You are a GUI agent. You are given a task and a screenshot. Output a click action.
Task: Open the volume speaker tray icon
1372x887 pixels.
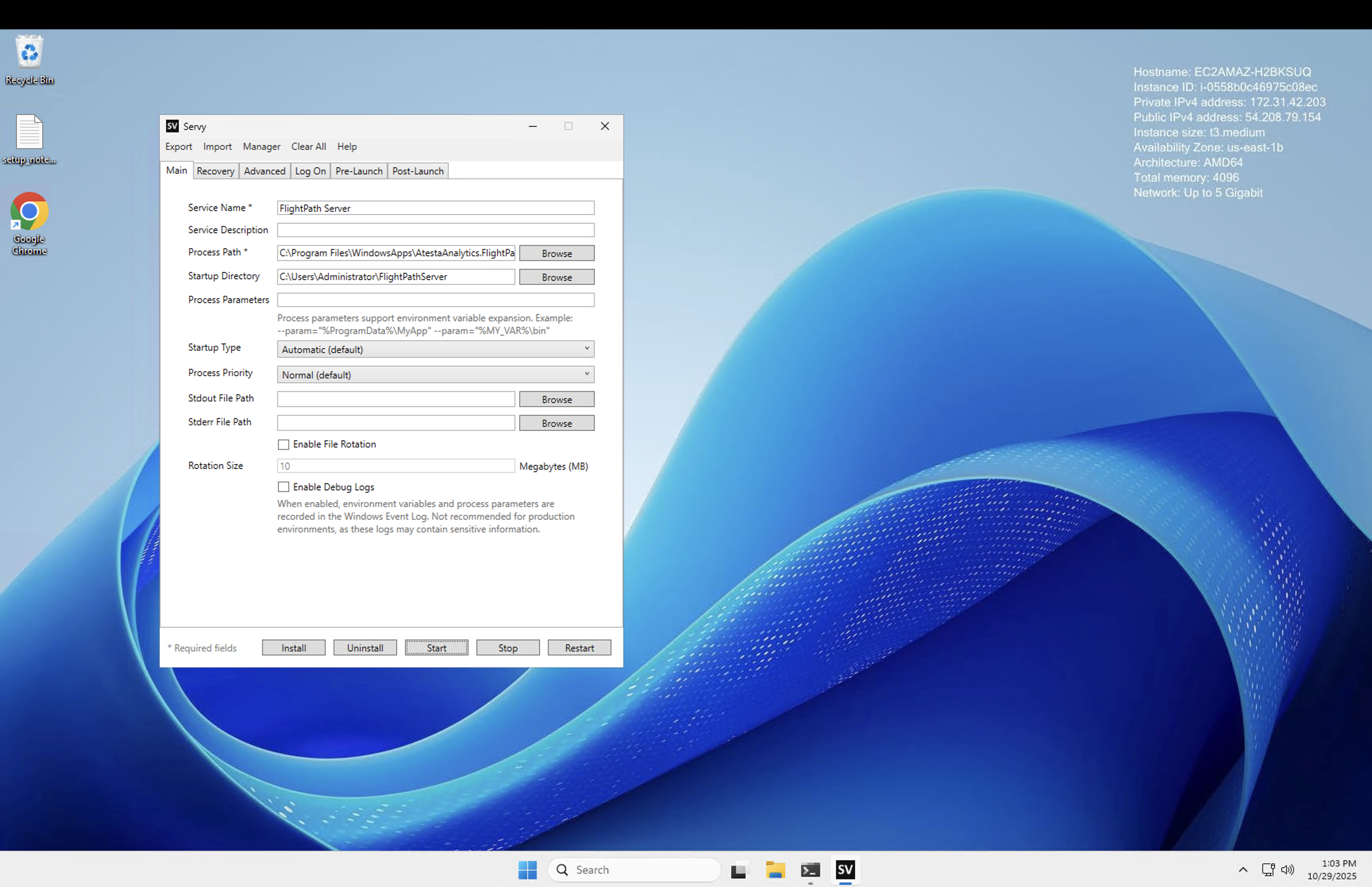tap(1287, 869)
